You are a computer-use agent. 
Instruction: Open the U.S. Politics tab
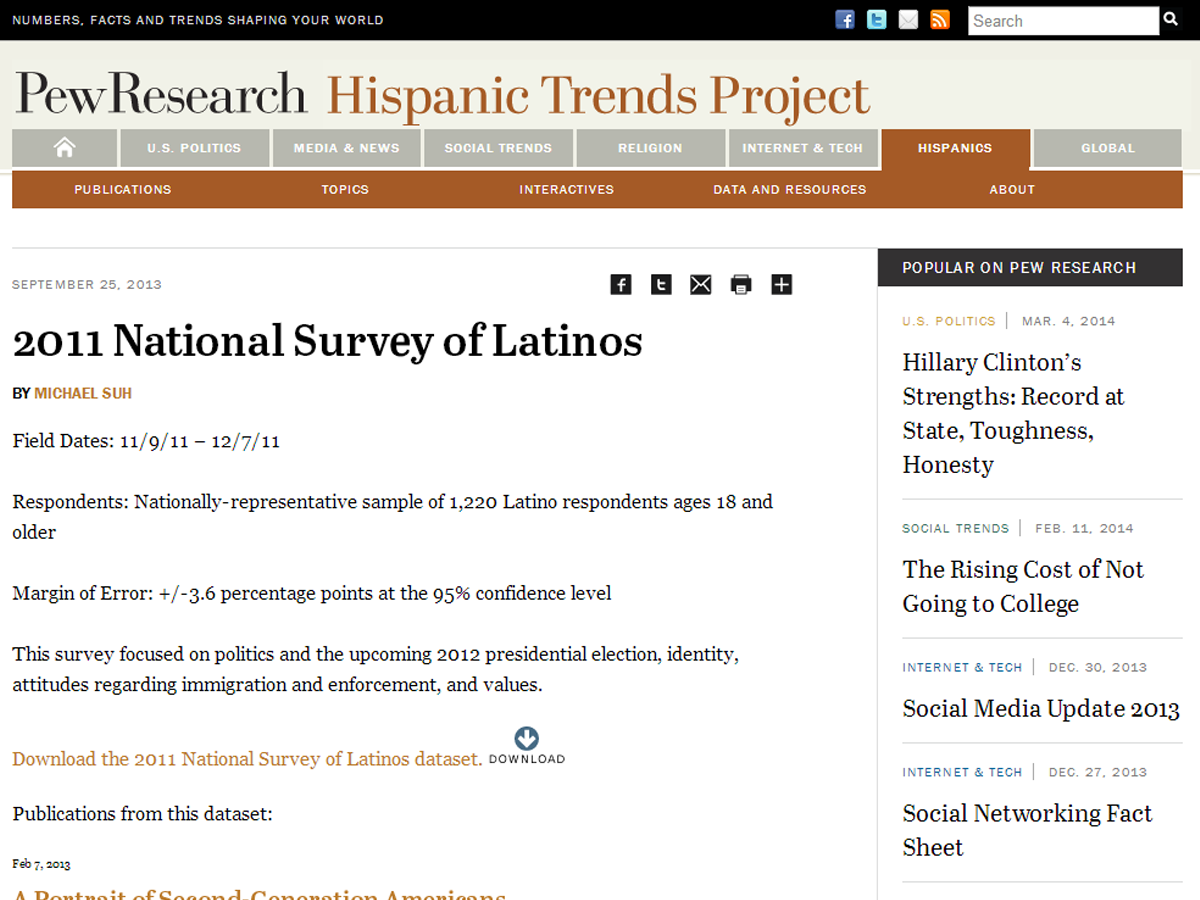click(x=194, y=148)
